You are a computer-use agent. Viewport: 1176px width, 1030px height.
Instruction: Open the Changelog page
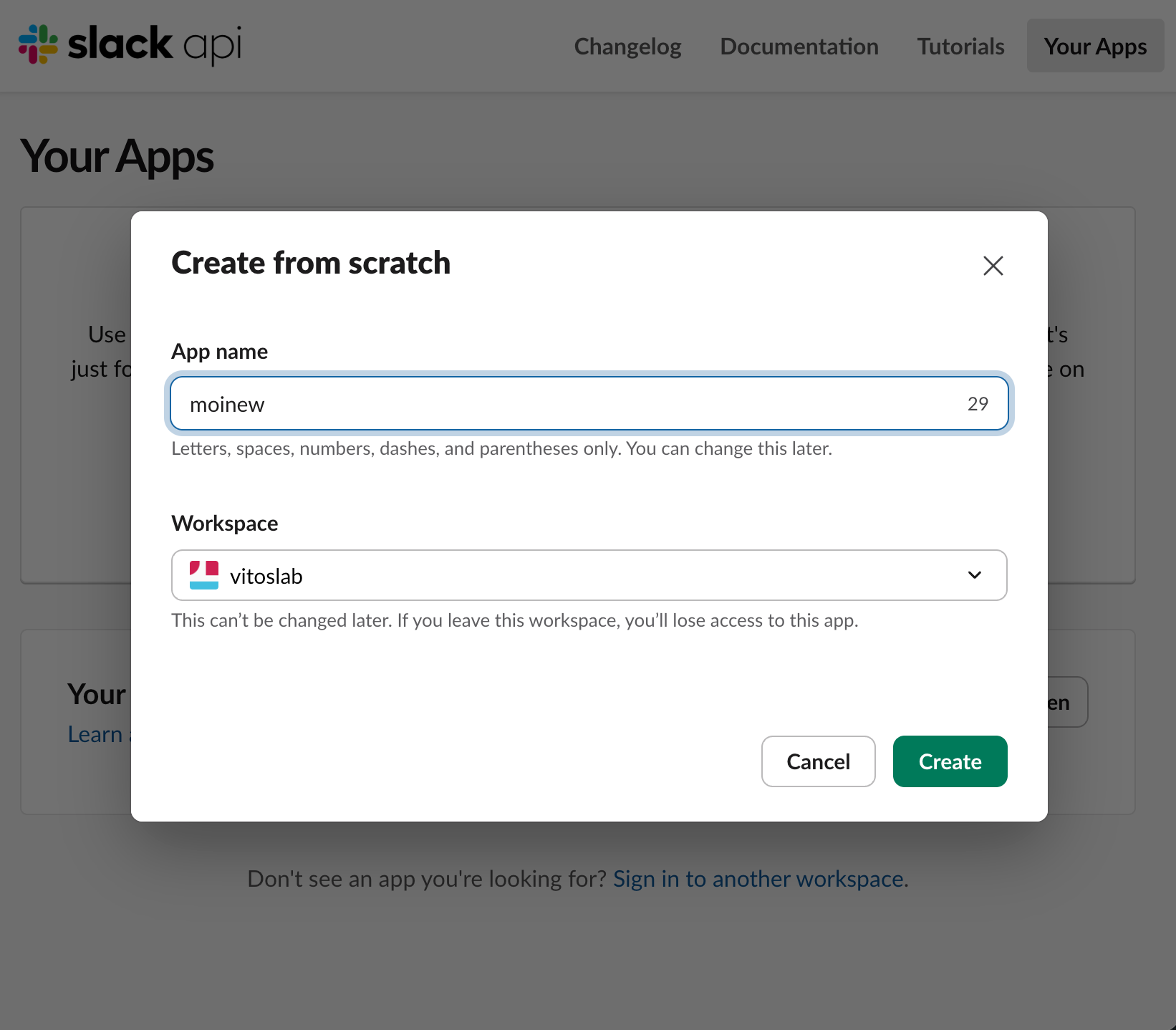627,47
